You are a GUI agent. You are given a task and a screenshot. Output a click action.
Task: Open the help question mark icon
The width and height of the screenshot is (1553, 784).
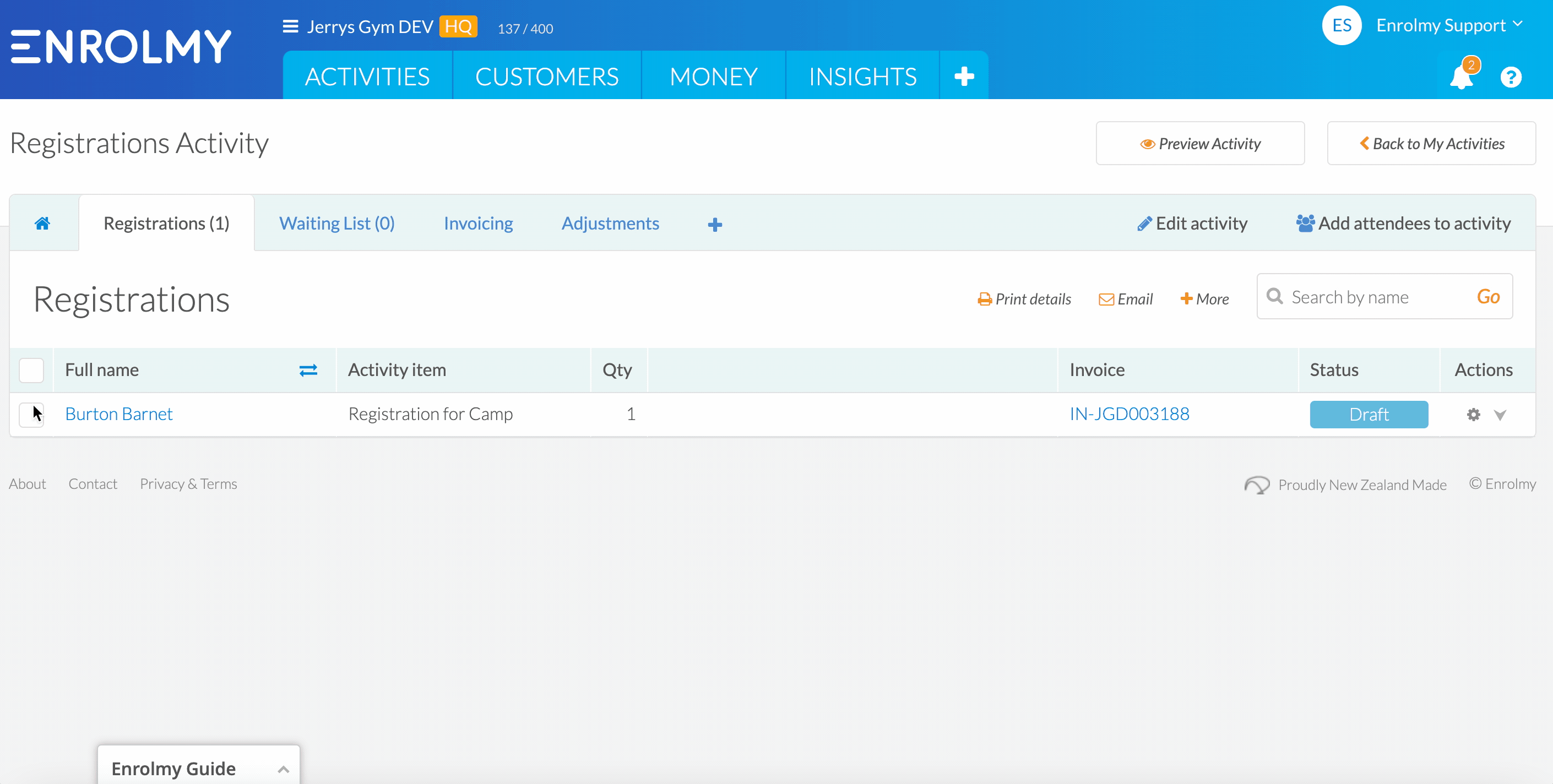[x=1511, y=77]
